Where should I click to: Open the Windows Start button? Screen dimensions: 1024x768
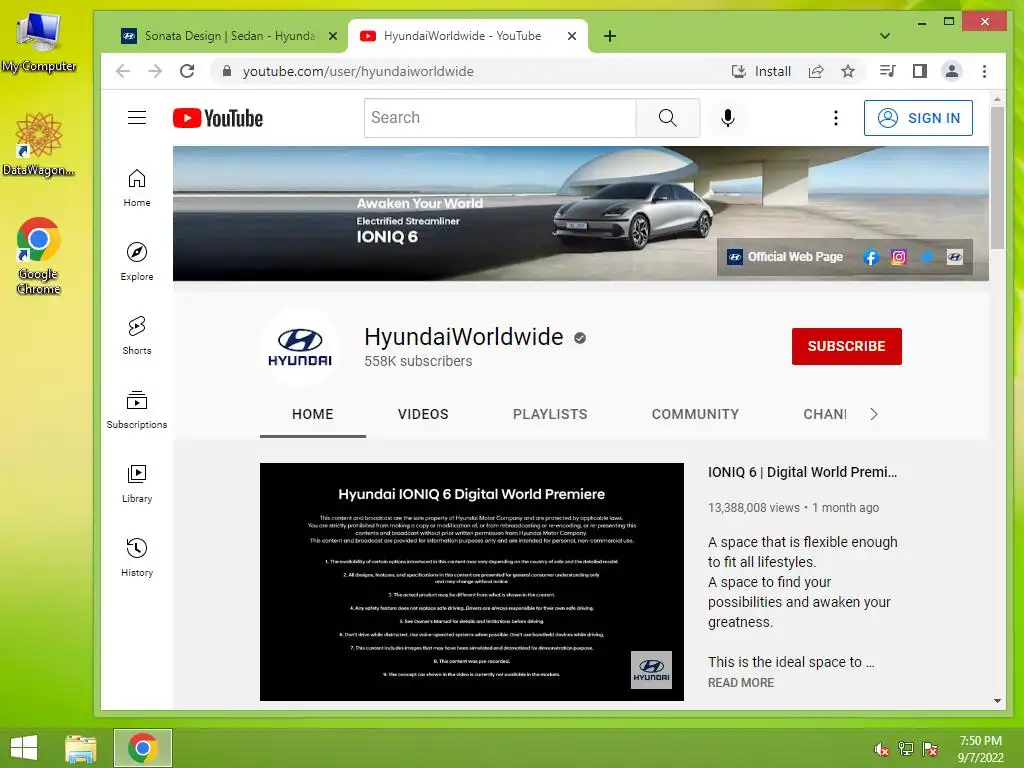click(x=24, y=748)
